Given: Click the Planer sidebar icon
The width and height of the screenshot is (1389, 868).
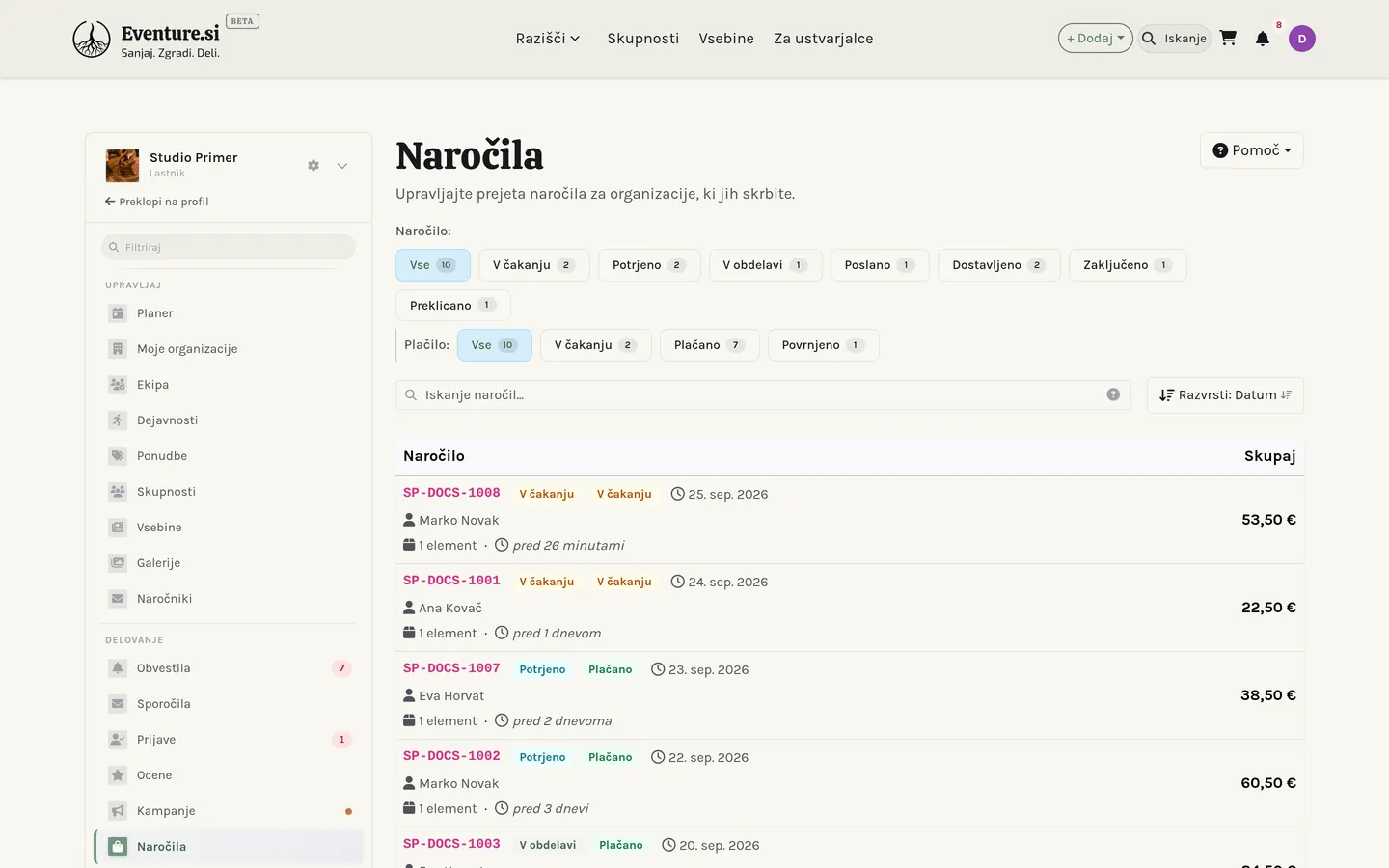Looking at the screenshot, I should tap(118, 313).
